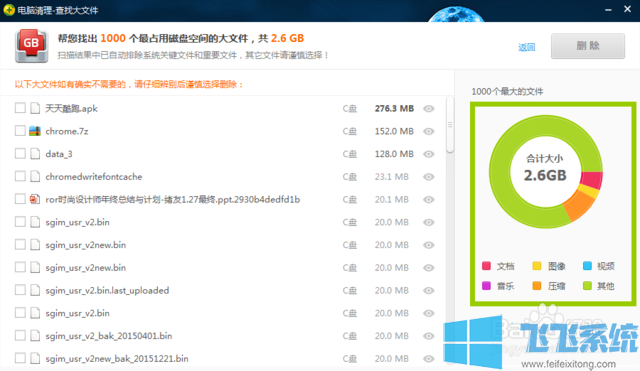Click the 视频 blue legend swatch
This screenshot has height=371, width=640.
(587, 266)
